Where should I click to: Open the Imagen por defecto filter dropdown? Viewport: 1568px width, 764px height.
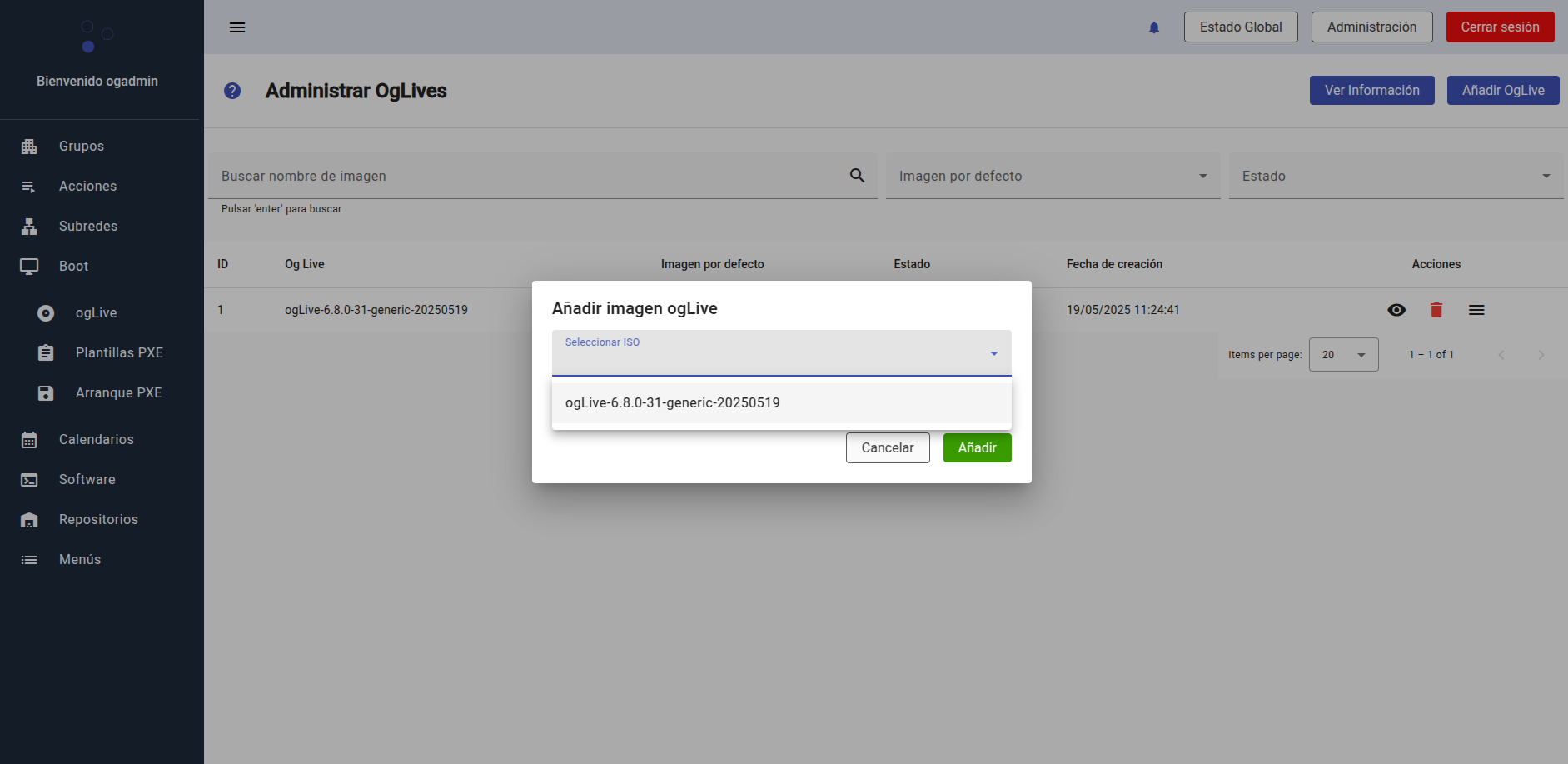(x=1053, y=176)
